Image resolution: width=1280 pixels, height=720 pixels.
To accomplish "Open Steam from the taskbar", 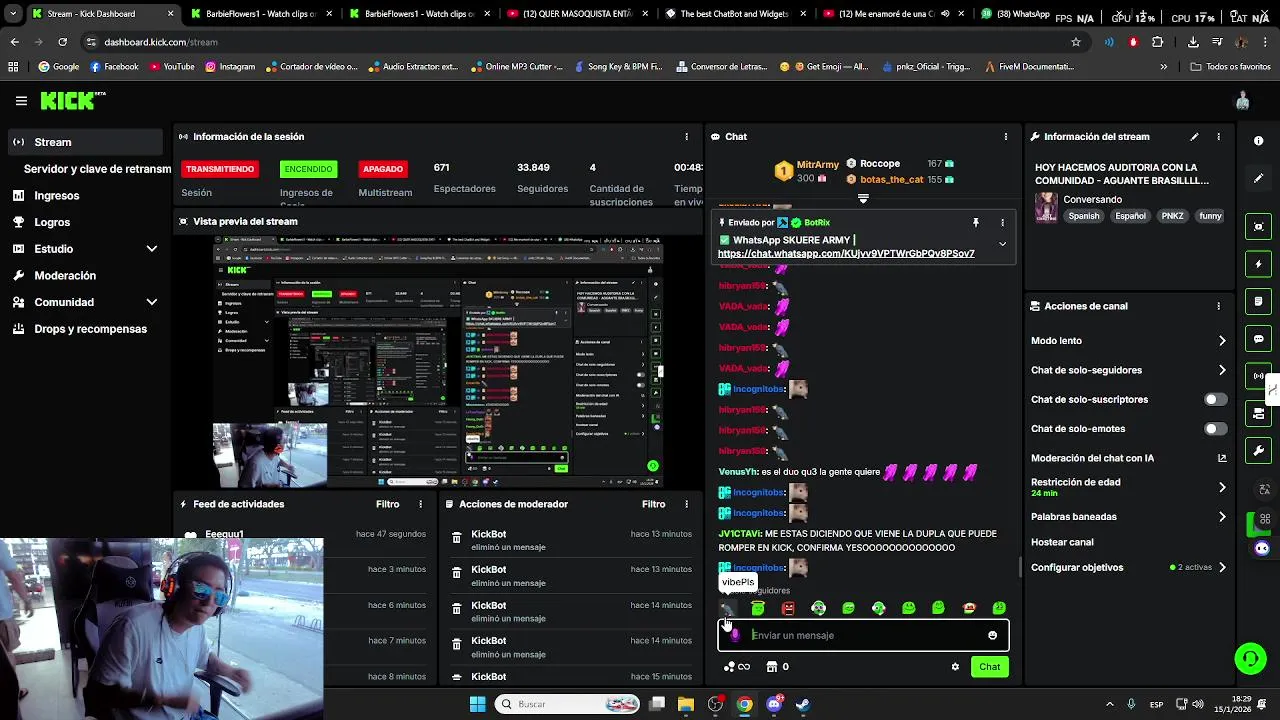I will pos(803,704).
